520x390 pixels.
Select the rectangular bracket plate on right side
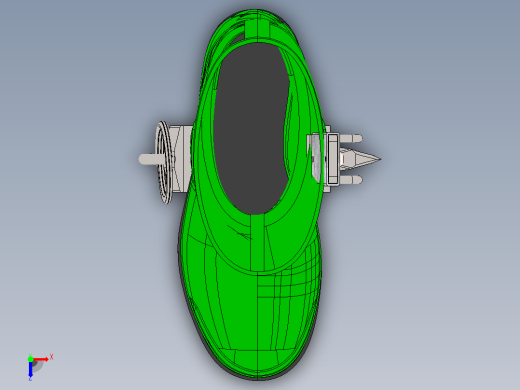(333, 159)
